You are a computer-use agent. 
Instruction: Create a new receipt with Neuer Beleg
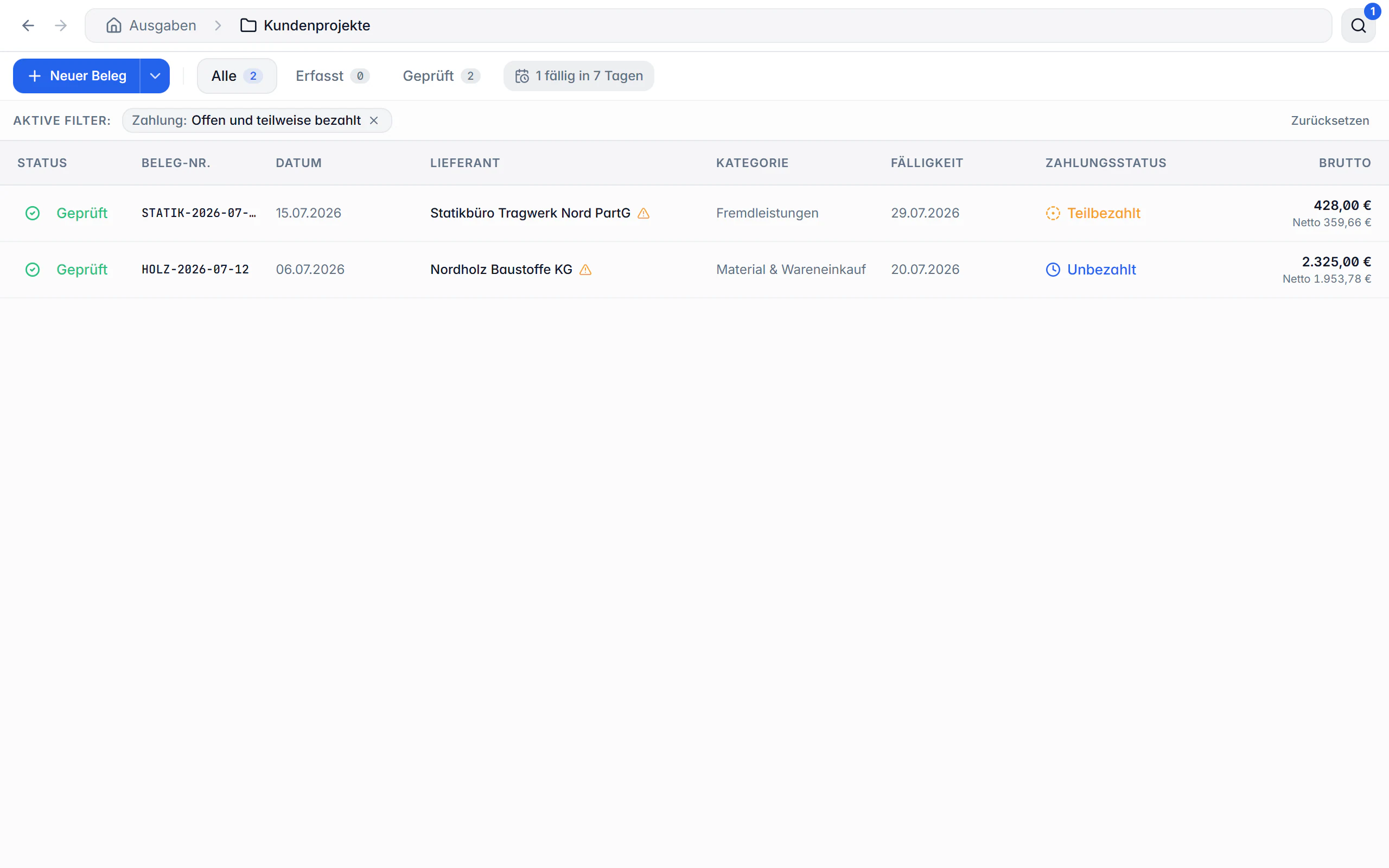(x=77, y=76)
